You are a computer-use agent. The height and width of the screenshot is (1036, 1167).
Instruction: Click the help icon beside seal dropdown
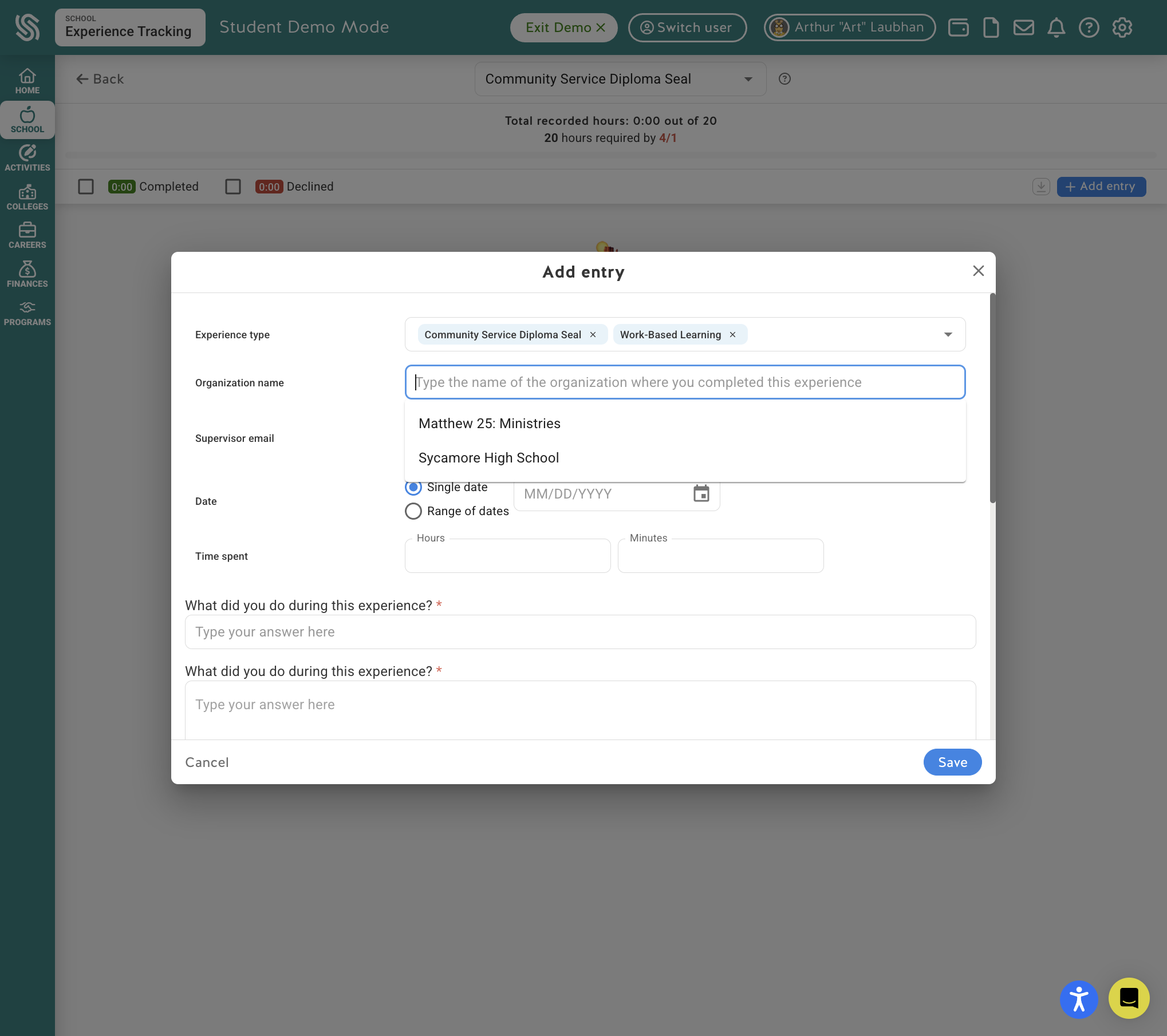[784, 79]
